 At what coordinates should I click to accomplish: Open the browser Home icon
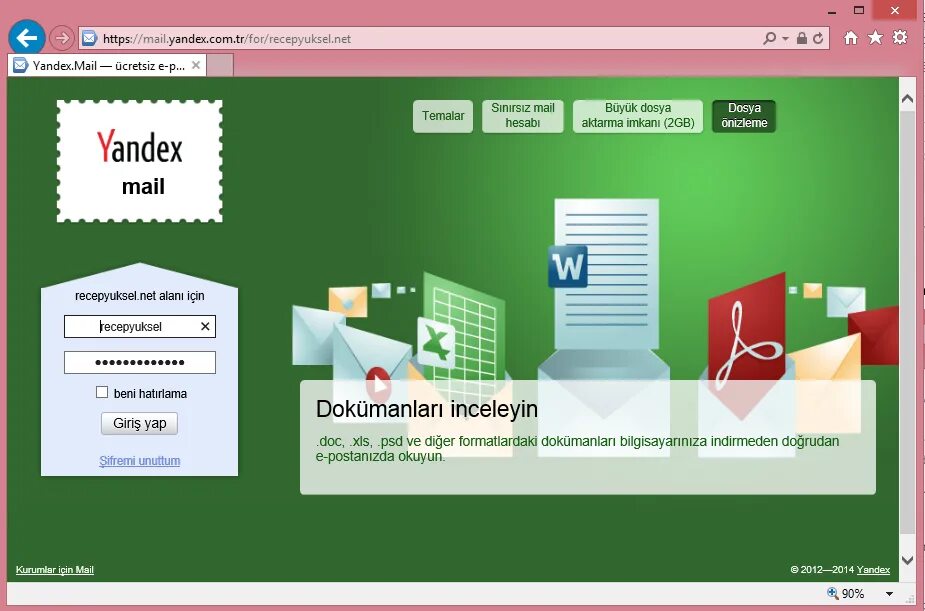pos(851,38)
